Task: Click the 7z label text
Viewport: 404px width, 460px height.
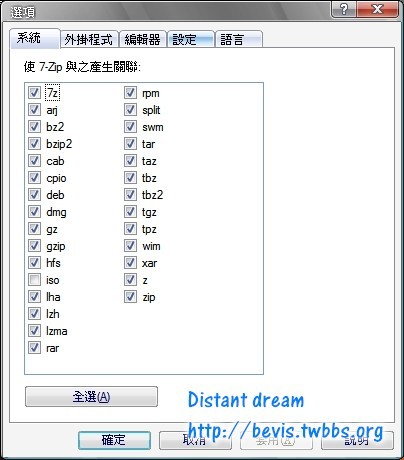Action: tap(52, 93)
